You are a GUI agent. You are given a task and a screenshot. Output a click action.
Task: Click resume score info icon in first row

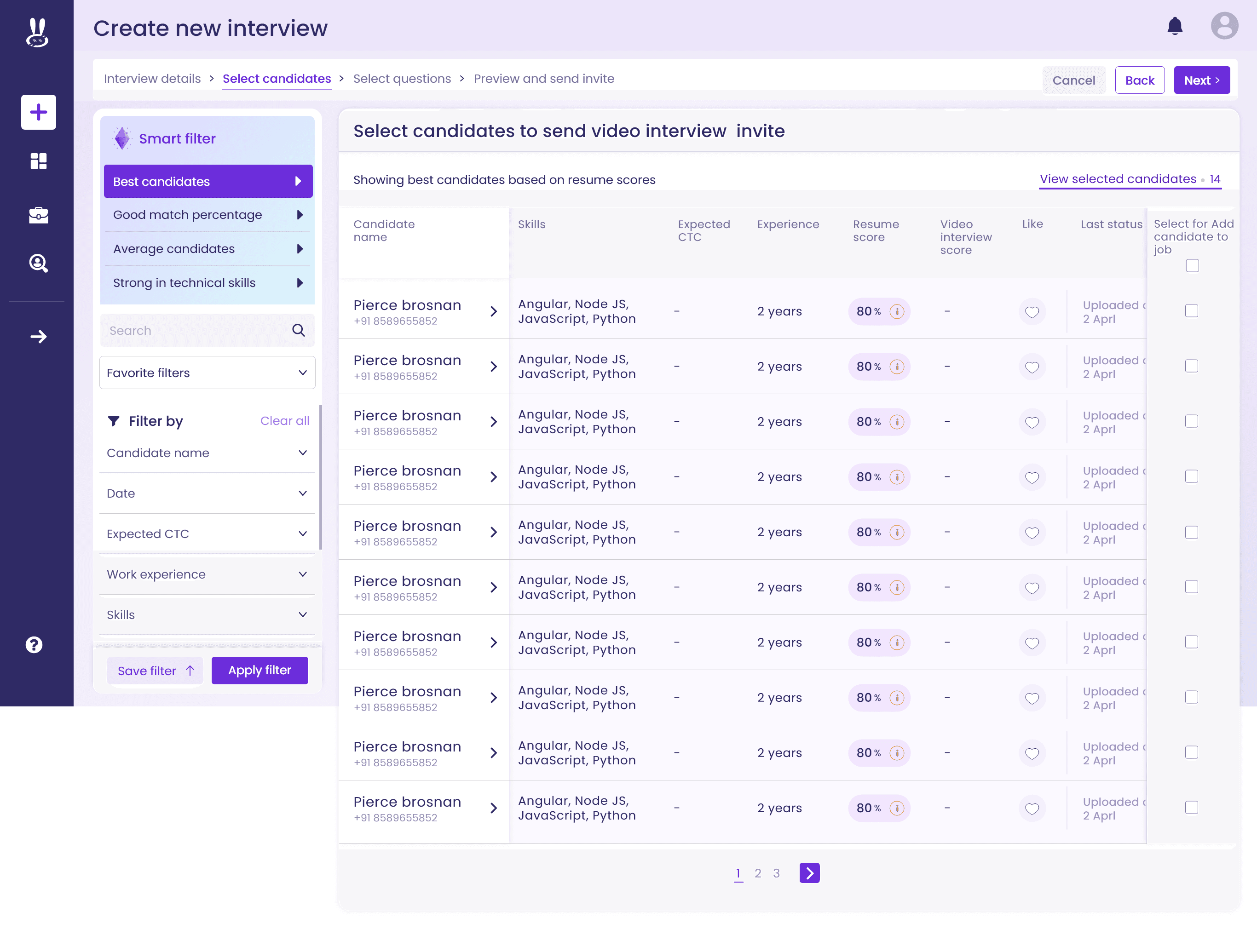(x=896, y=311)
